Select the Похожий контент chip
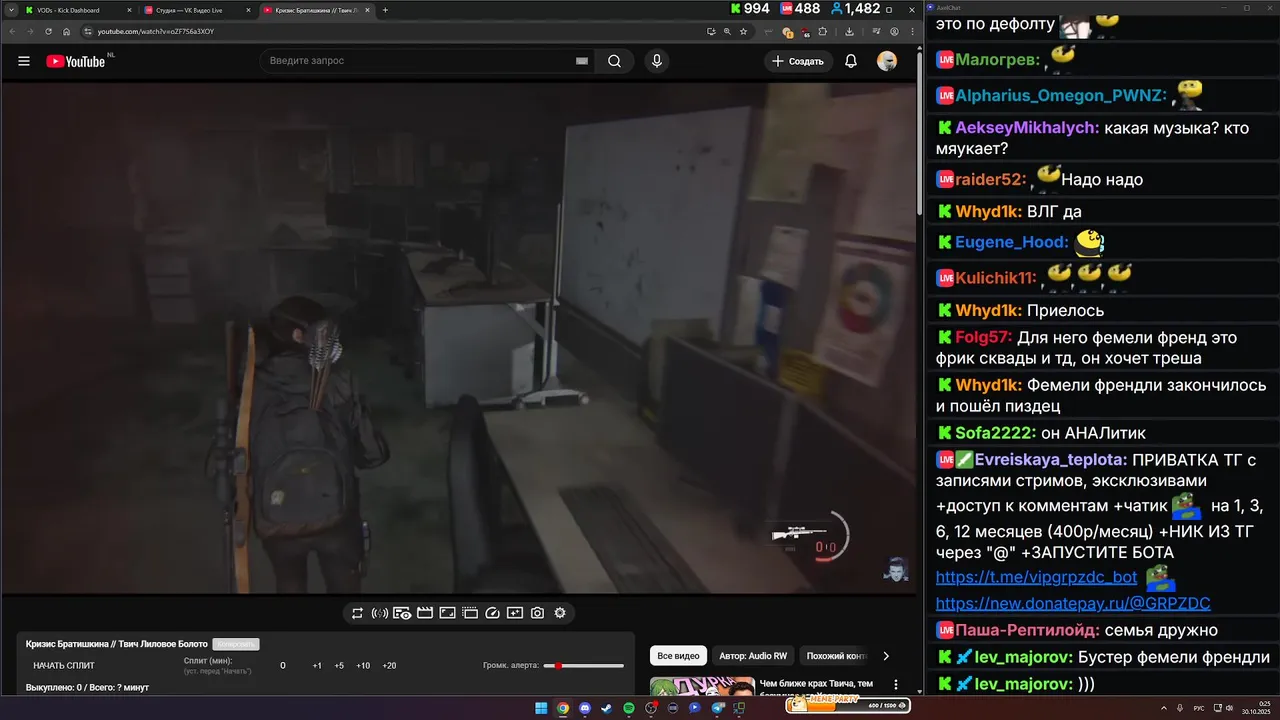The image size is (1280, 720). coord(836,656)
